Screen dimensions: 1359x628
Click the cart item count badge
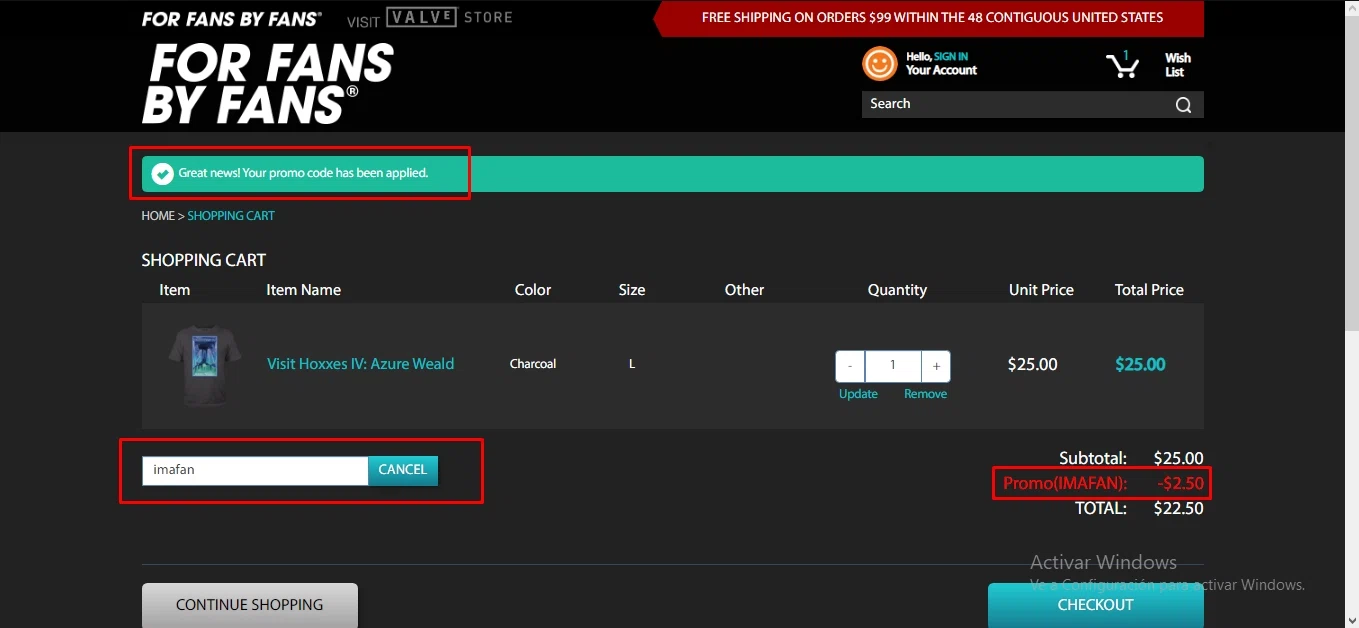[1126, 55]
